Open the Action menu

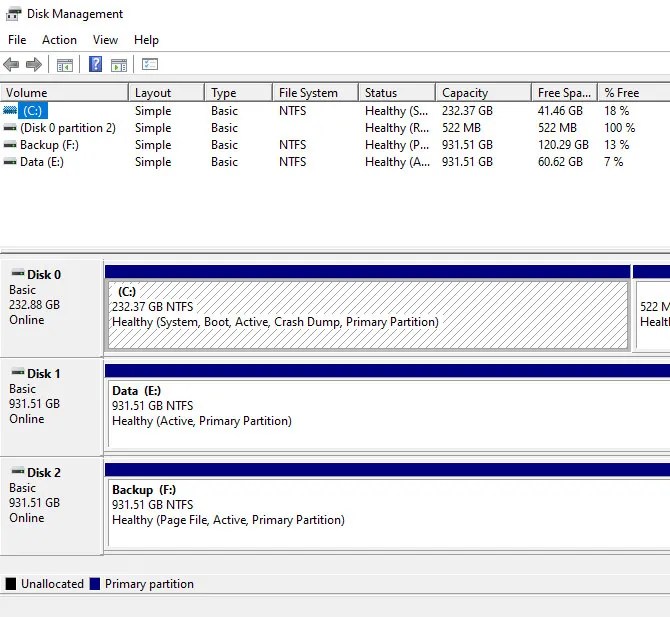coord(59,40)
